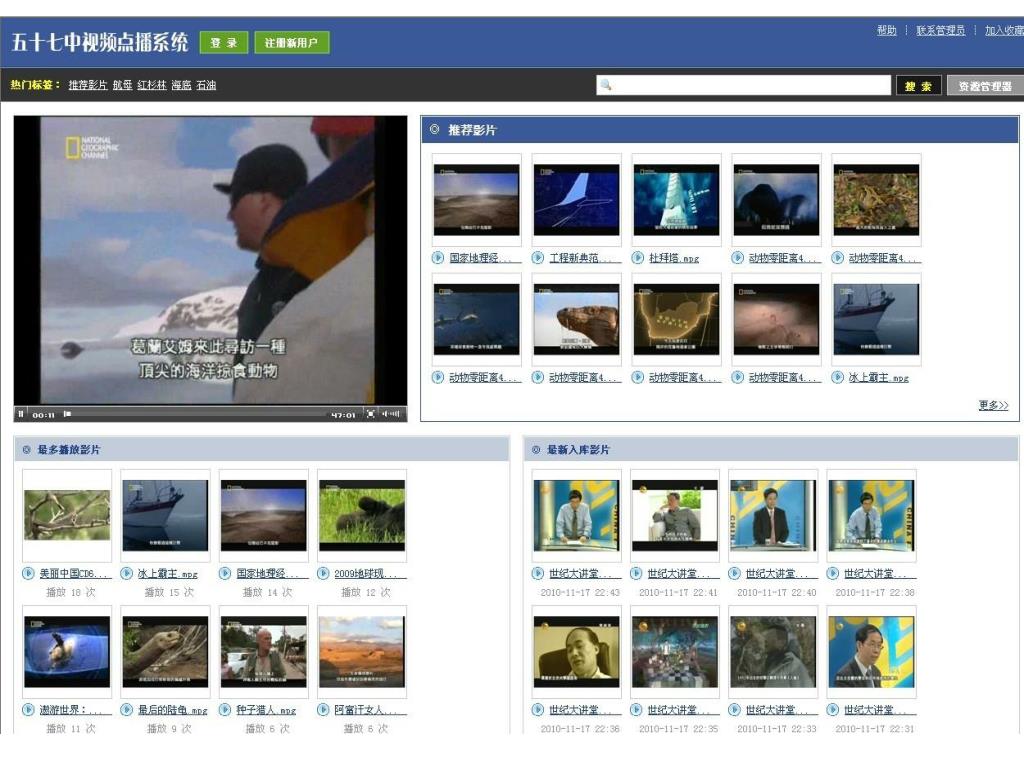Screen dimensions: 1024x768
Task: Click the 搜索 button
Action: 918,86
